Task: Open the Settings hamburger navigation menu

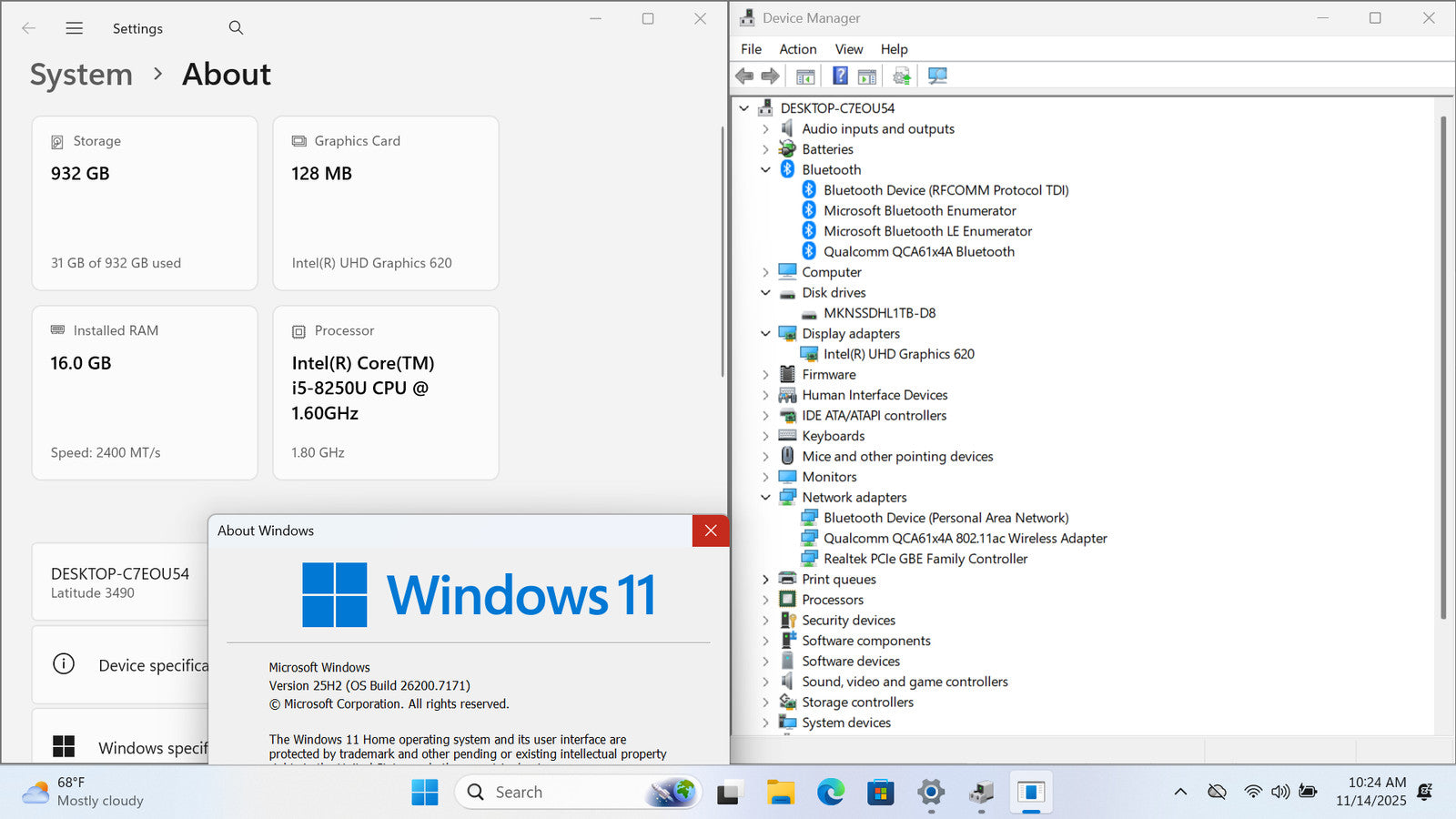Action: (x=75, y=28)
